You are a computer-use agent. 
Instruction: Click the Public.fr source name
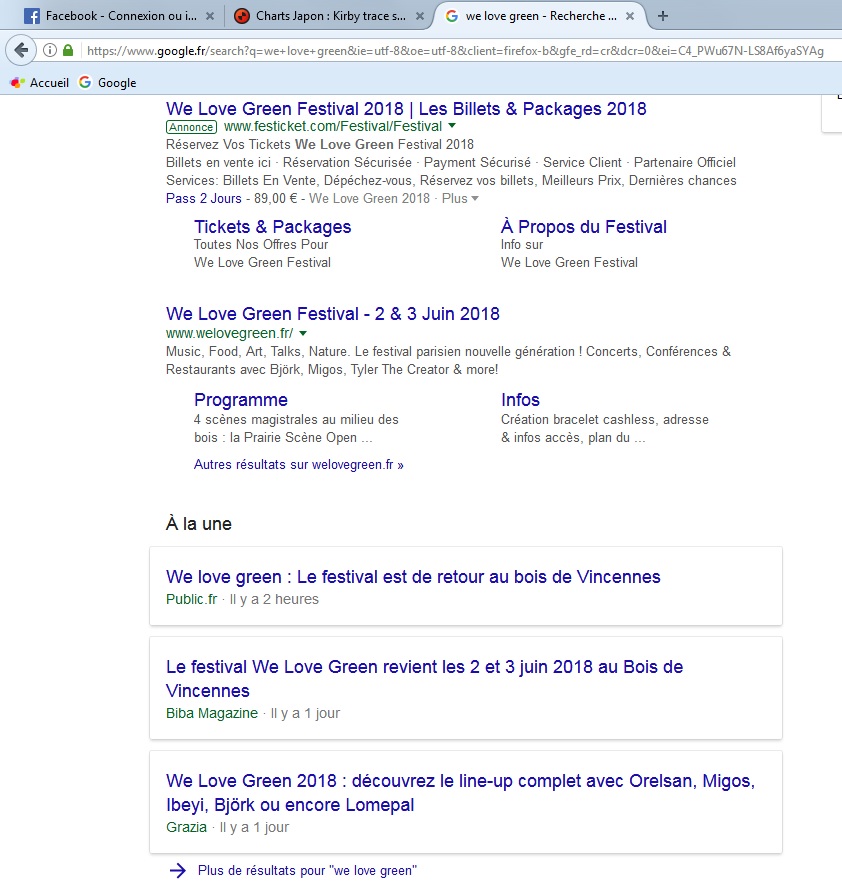point(192,599)
